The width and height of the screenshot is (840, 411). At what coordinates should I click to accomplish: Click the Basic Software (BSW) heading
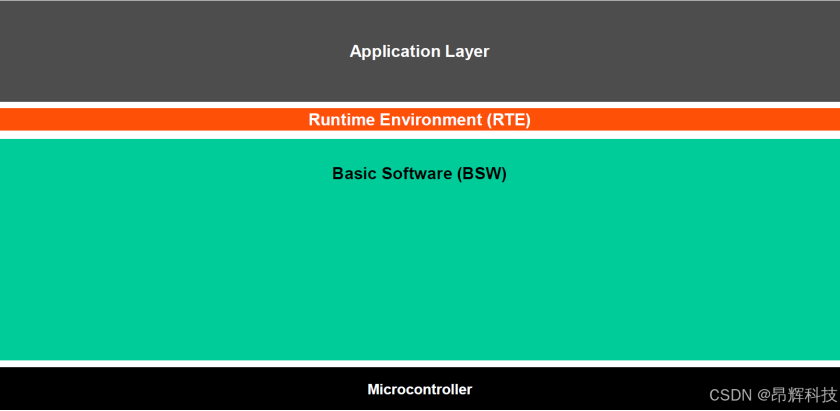(419, 174)
